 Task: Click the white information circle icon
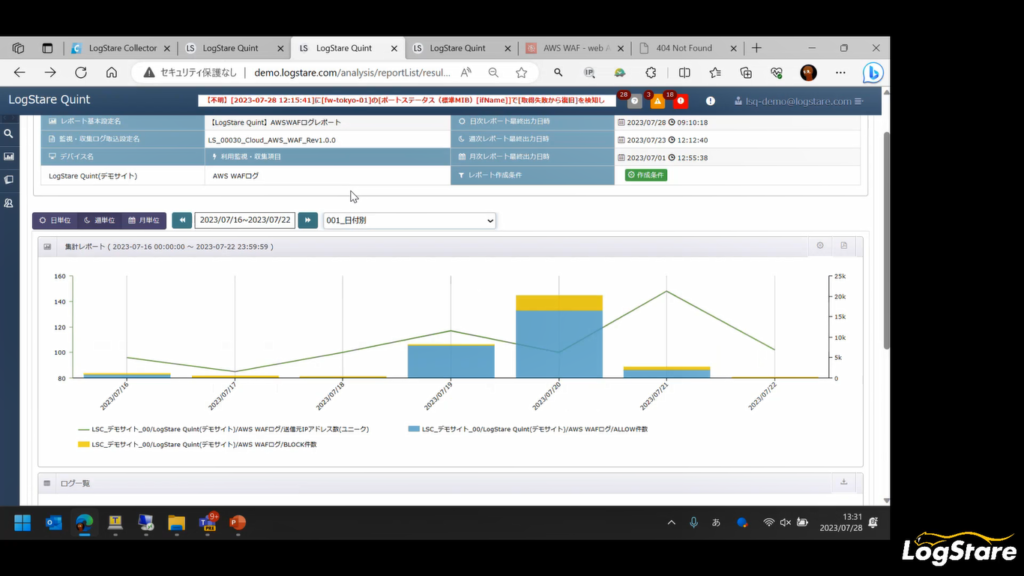(x=710, y=101)
